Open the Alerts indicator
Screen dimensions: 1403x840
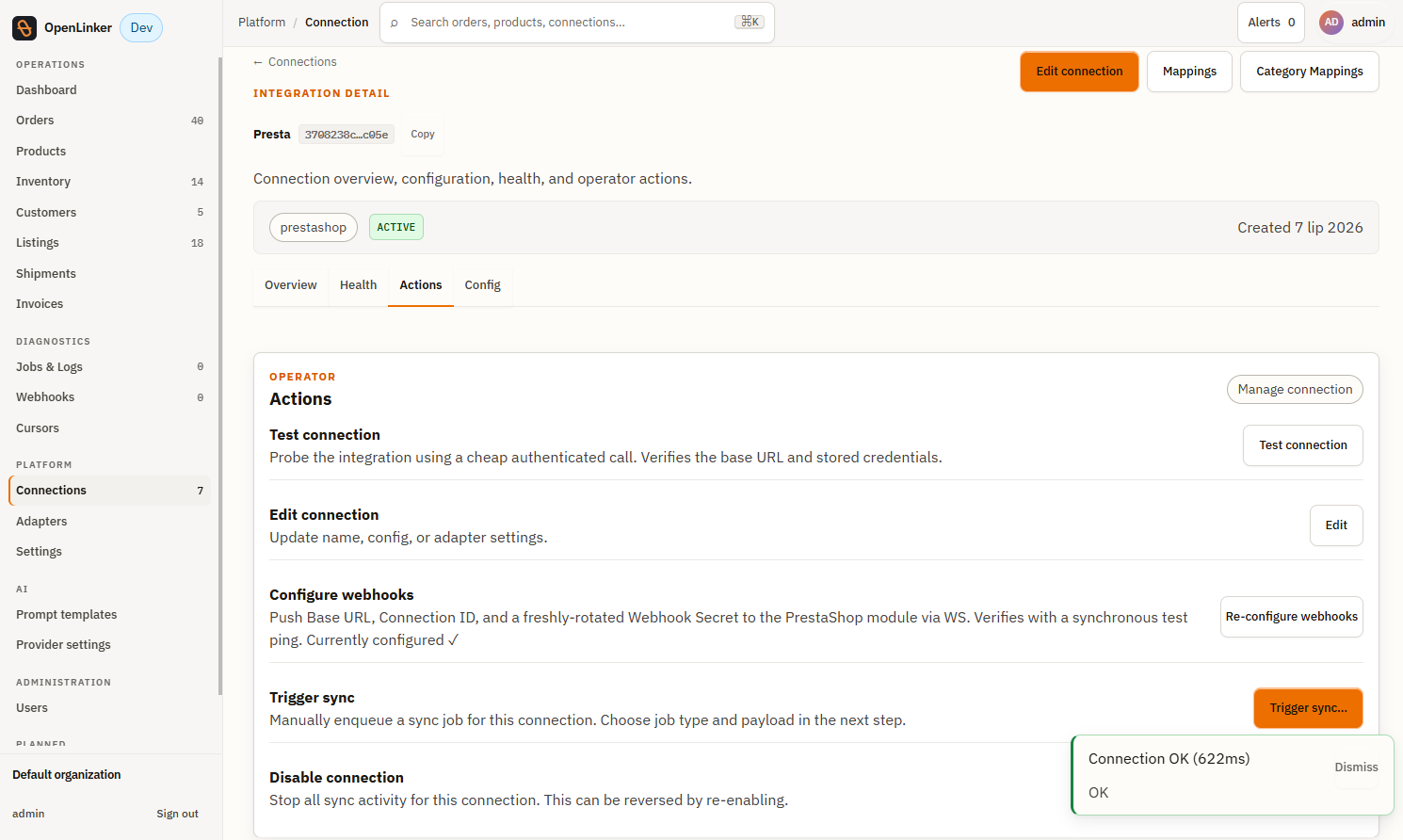(1271, 23)
